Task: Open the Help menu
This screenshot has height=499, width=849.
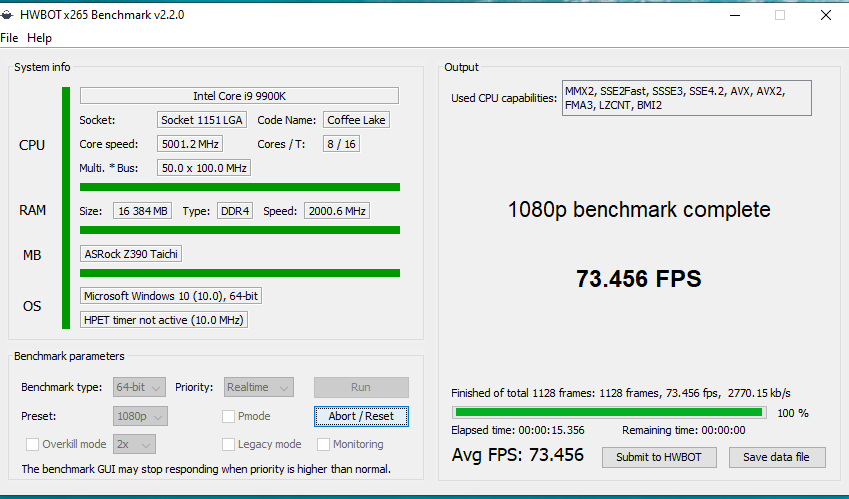Action: (x=40, y=38)
